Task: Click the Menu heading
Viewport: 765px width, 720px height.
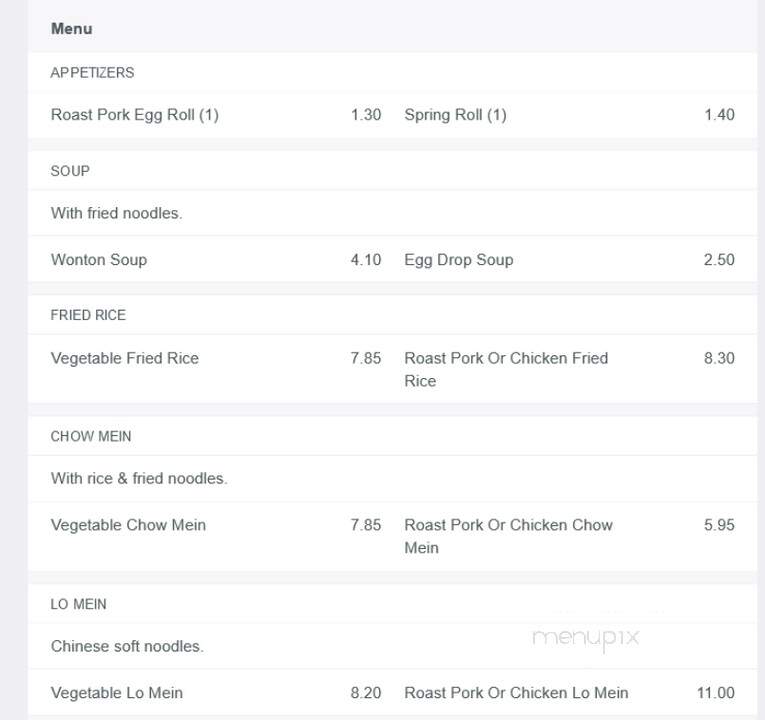Action: click(72, 29)
